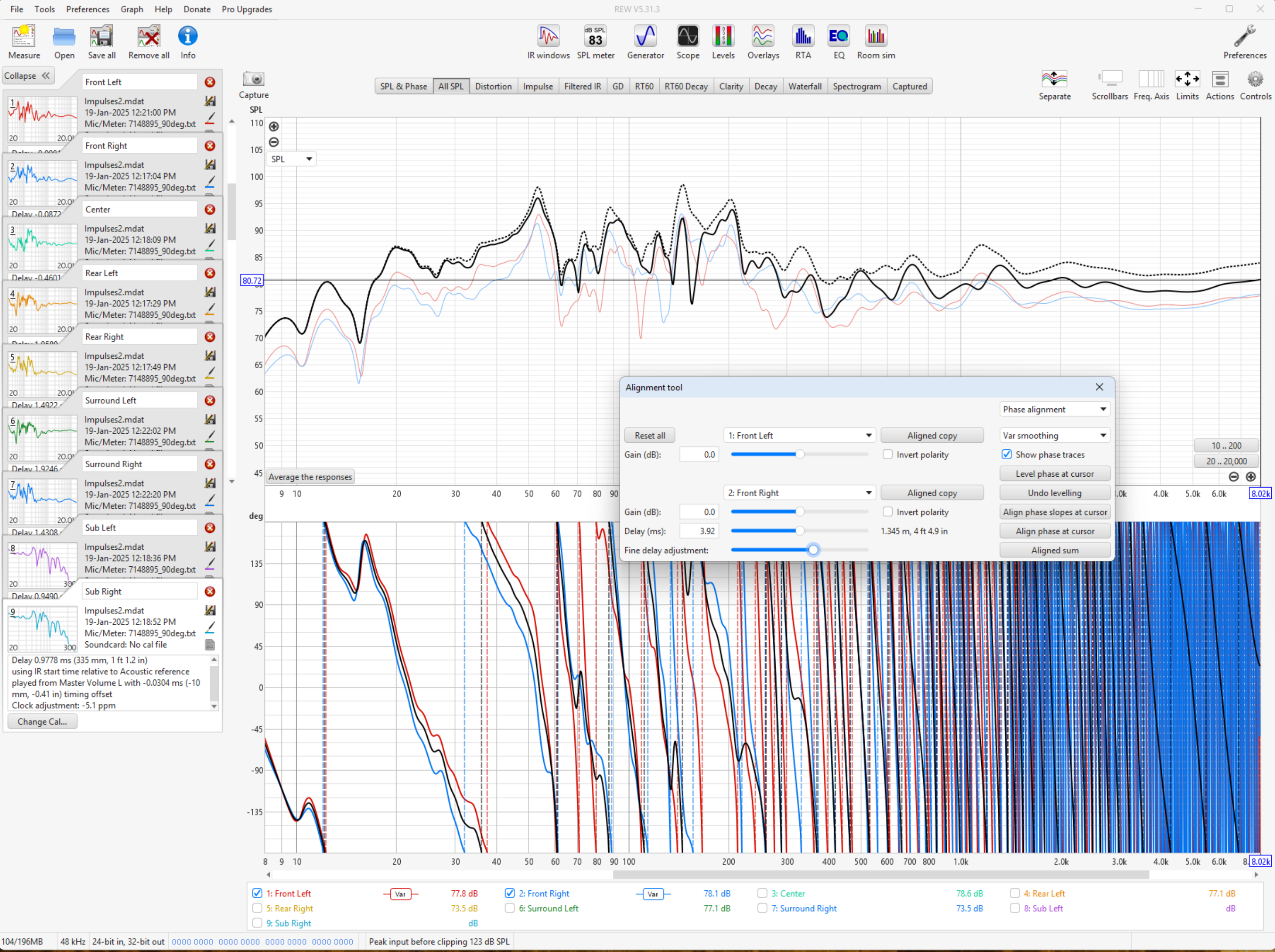
Task: Switch to the SPL & Phase tab
Action: point(403,86)
